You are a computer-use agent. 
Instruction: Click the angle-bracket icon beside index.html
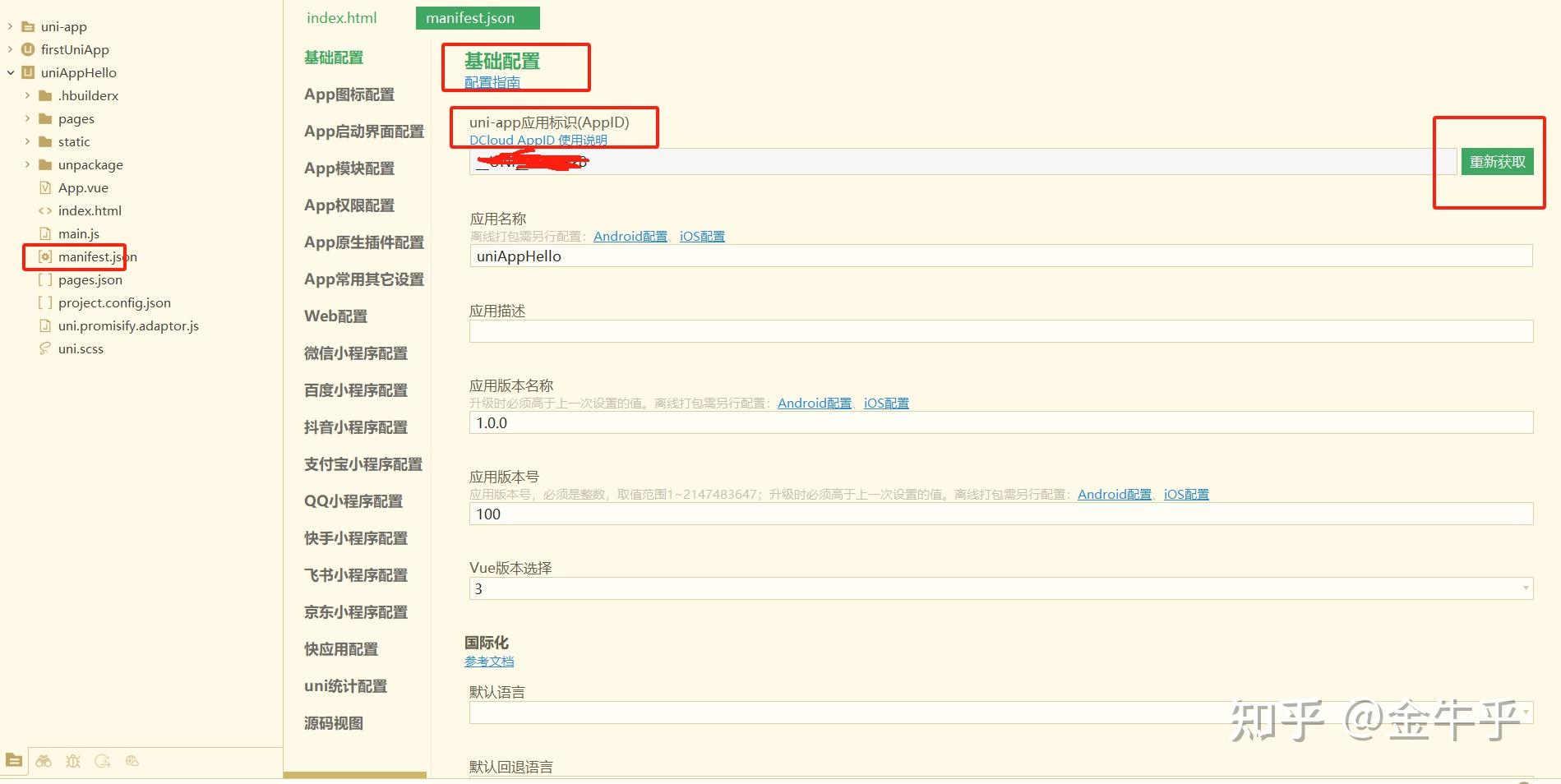coord(45,210)
